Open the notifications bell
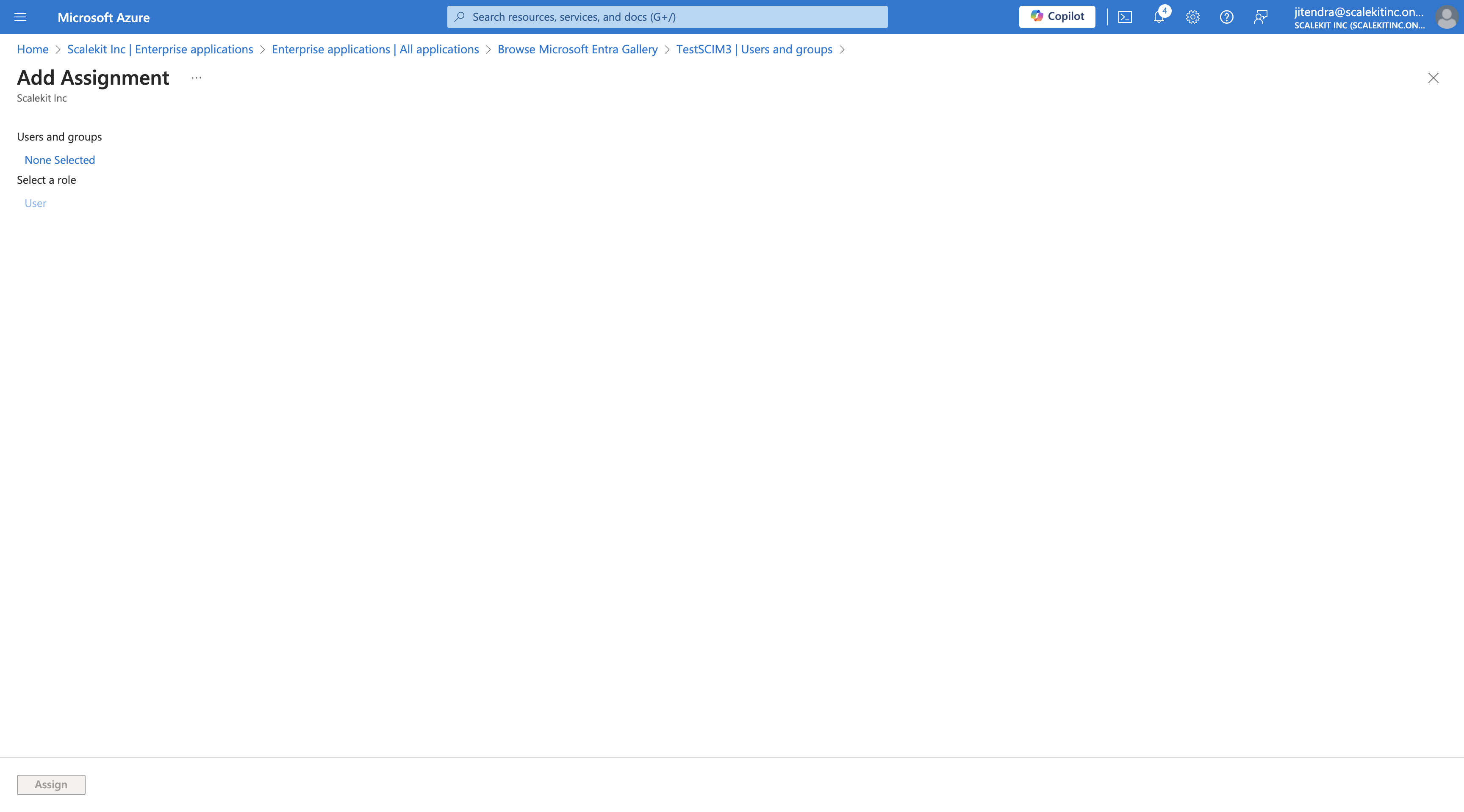 (x=1159, y=17)
